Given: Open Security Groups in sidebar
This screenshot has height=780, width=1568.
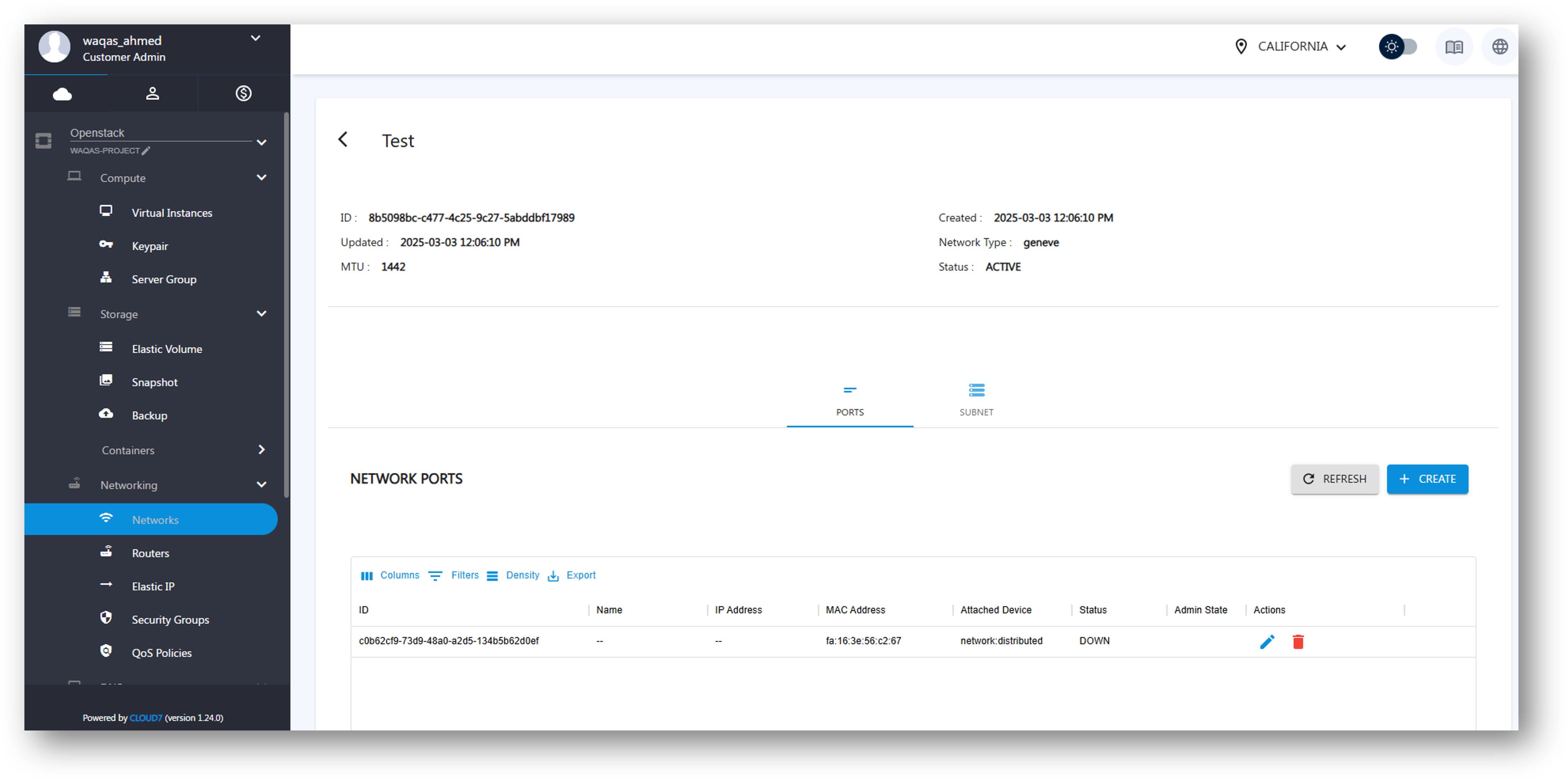Looking at the screenshot, I should point(170,619).
